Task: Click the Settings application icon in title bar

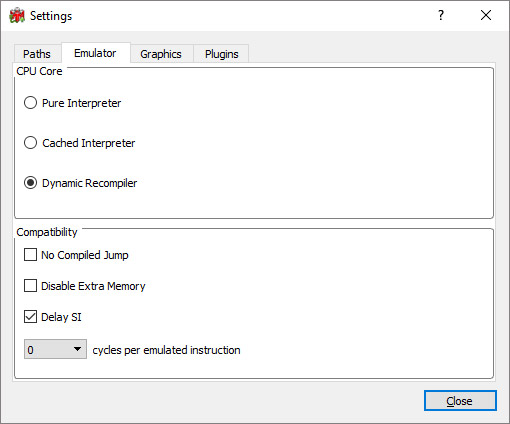Action: [17, 16]
